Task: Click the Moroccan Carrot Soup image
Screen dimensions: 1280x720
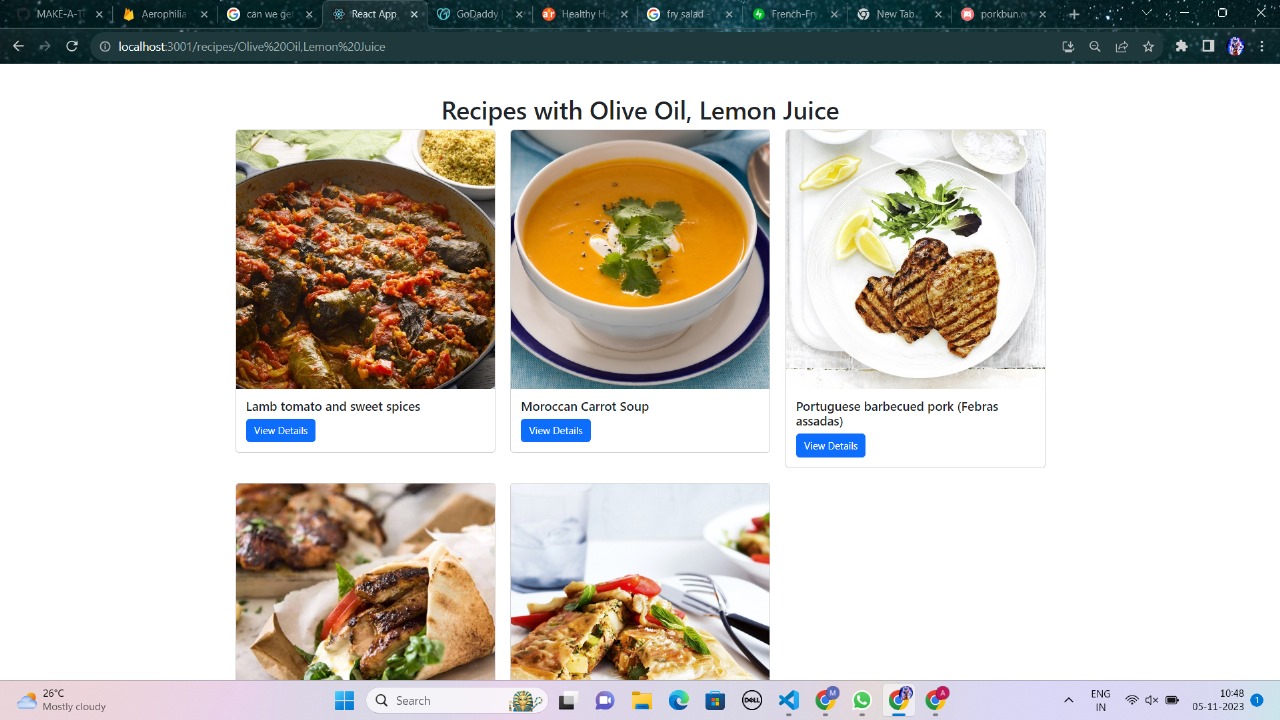Action: click(640, 259)
